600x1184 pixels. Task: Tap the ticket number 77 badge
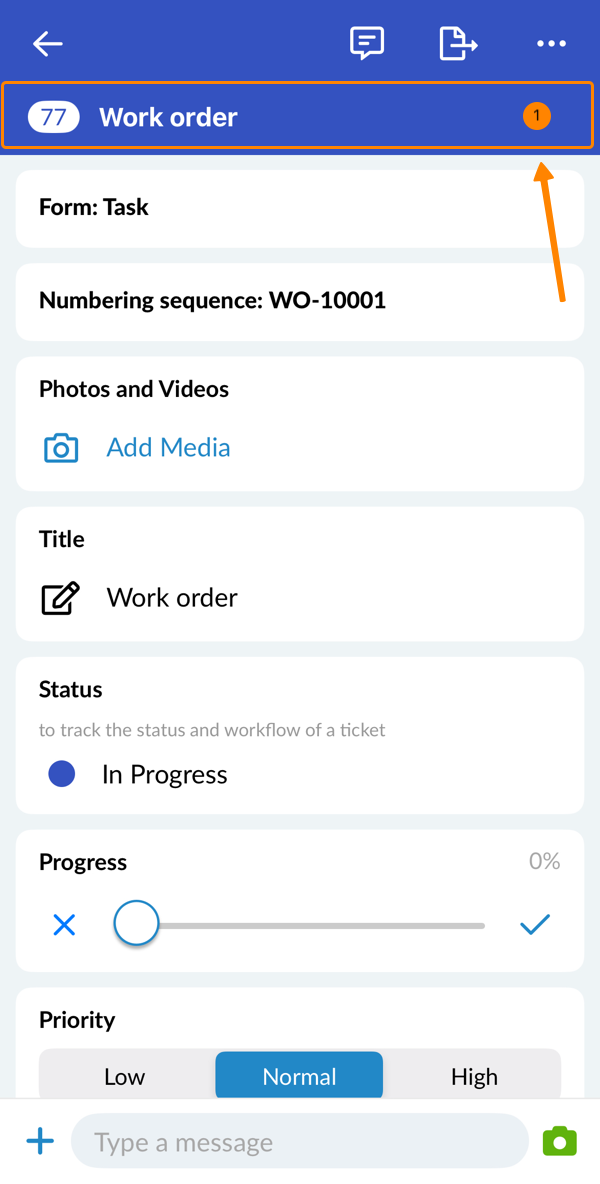click(53, 117)
